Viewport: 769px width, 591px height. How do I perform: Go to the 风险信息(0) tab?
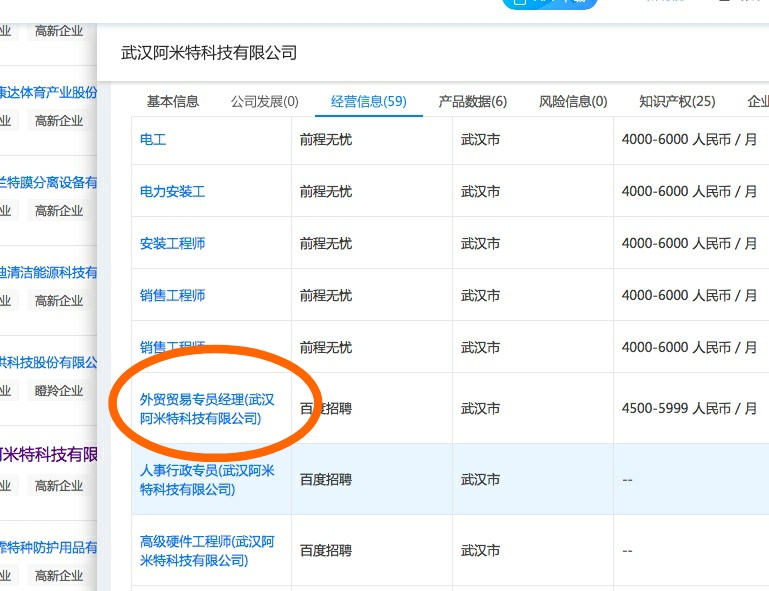(x=573, y=102)
